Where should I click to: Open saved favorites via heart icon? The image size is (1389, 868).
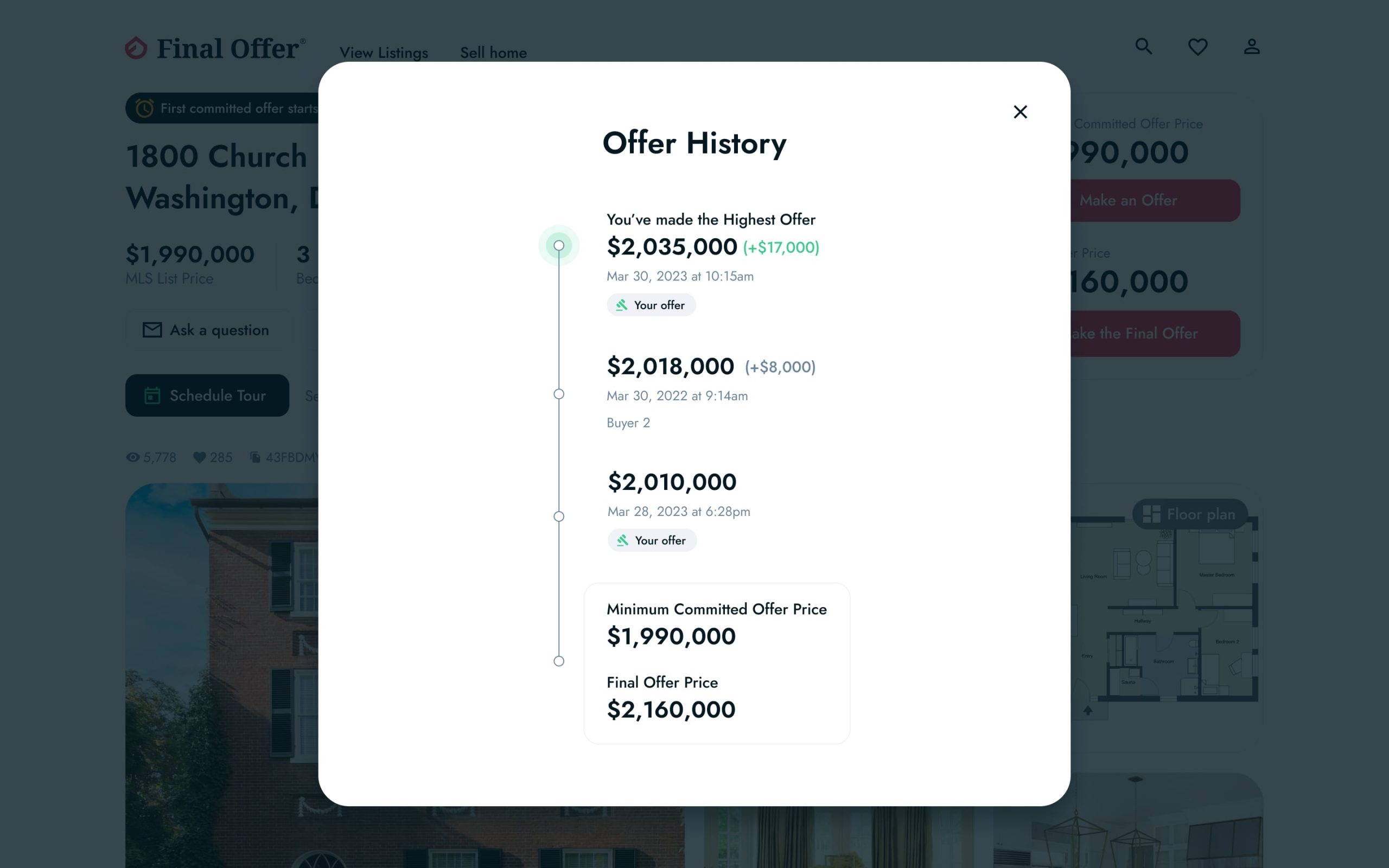(1198, 47)
